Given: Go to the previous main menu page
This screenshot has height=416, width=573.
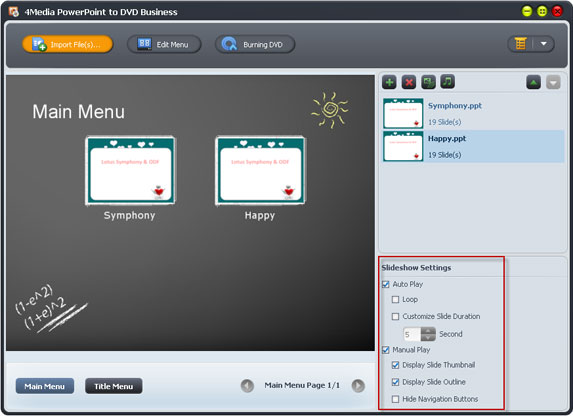Looking at the screenshot, I should [x=247, y=386].
